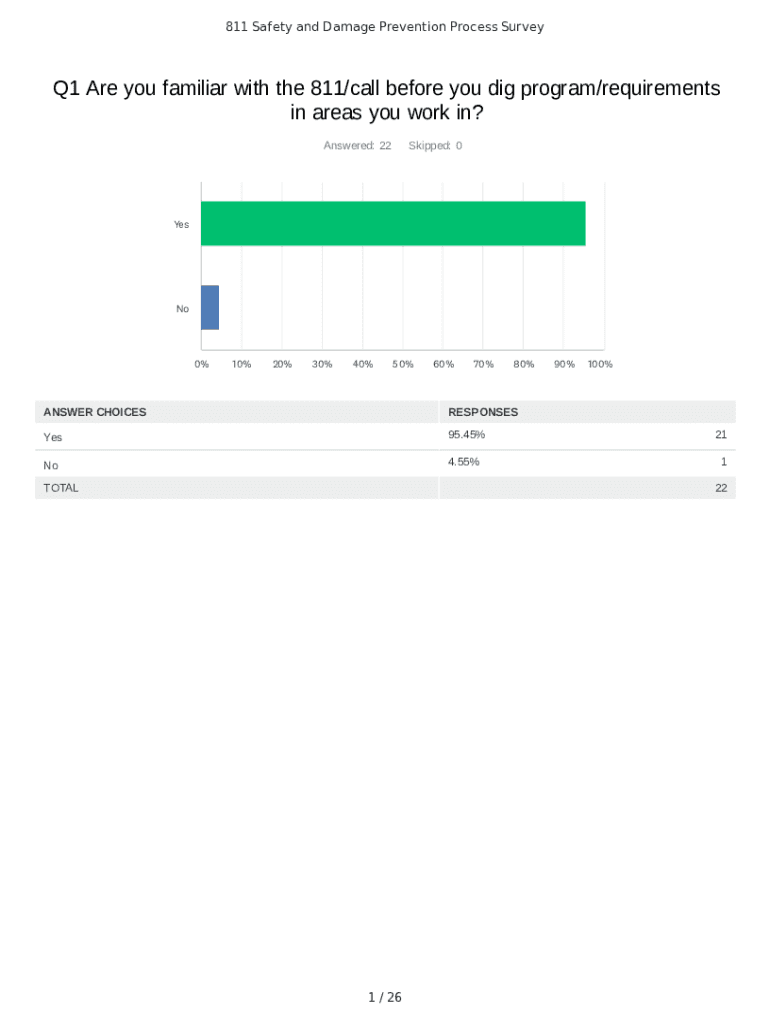Select the No answer choice in table
The width and height of the screenshot is (770, 1024).
pos(51,466)
